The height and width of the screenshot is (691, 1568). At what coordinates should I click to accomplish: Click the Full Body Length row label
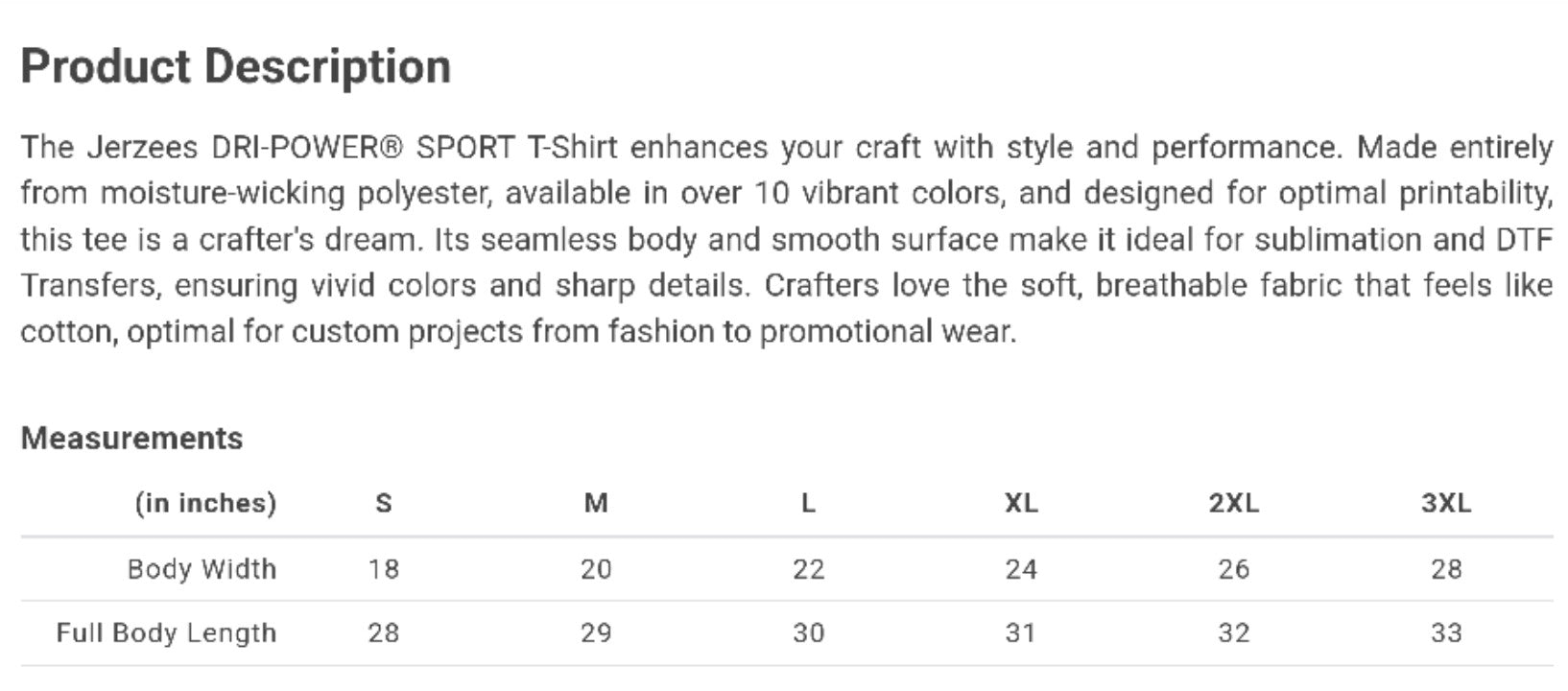pyautogui.click(x=166, y=633)
